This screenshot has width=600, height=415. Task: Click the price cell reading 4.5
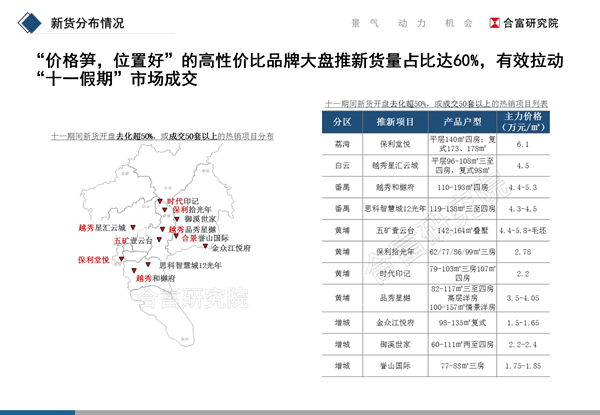[523, 166]
